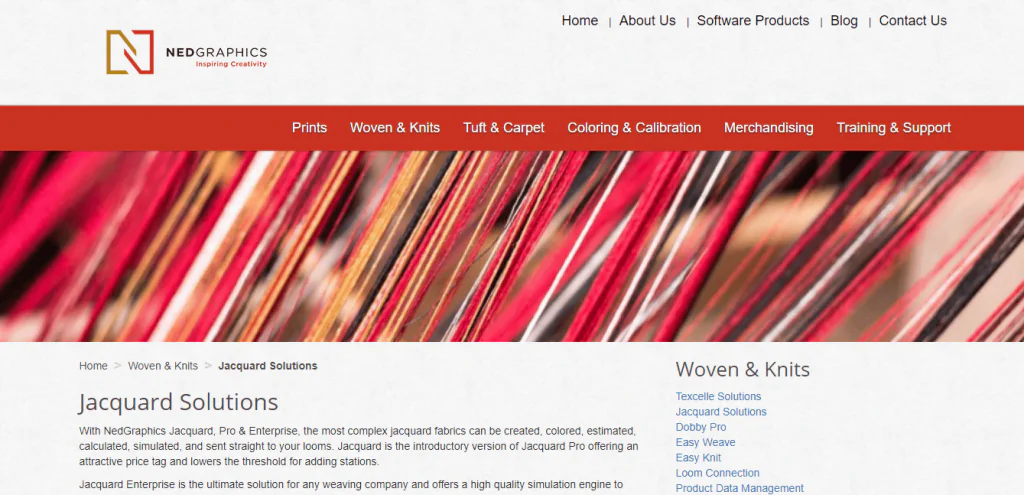Open Loom Connection sidebar link
This screenshot has width=1024, height=495.
tap(718, 473)
